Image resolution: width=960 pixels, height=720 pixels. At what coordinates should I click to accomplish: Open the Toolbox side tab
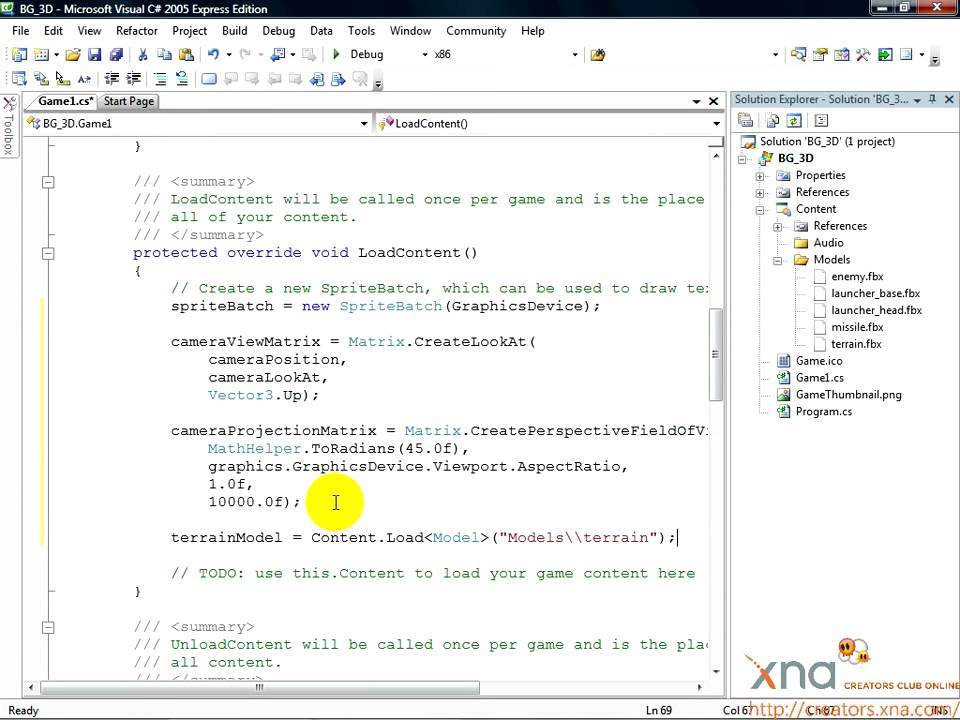pos(9,127)
